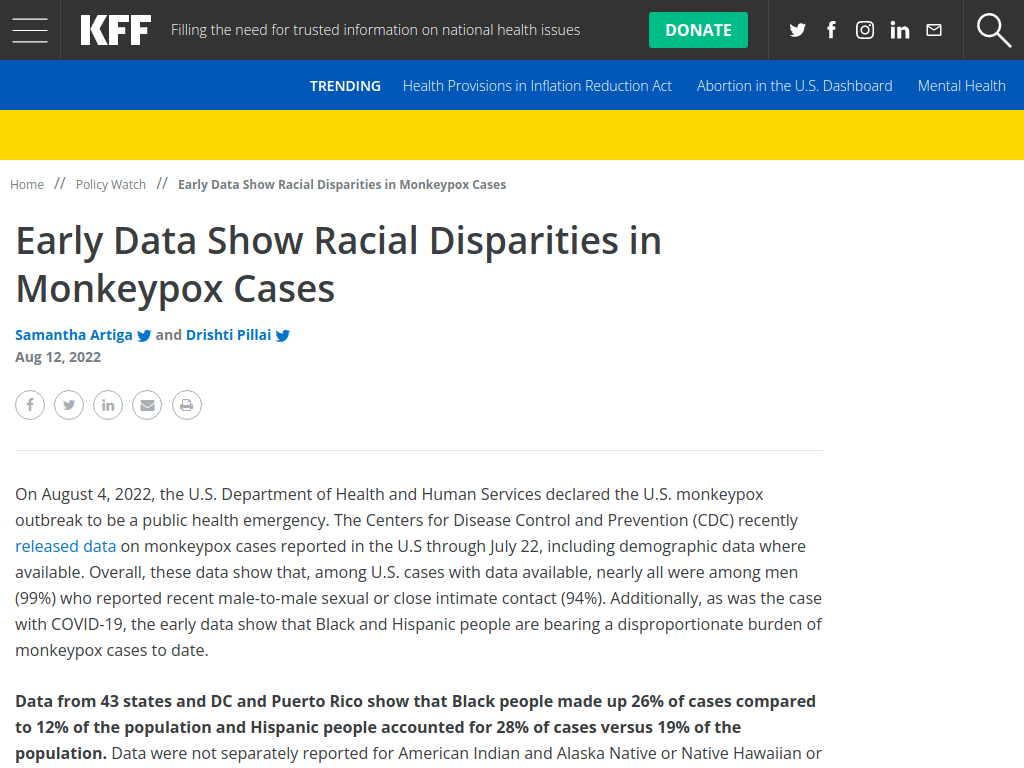The width and height of the screenshot is (1024, 768).
Task: Go to Policy Watch breadcrumb
Action: (110, 185)
